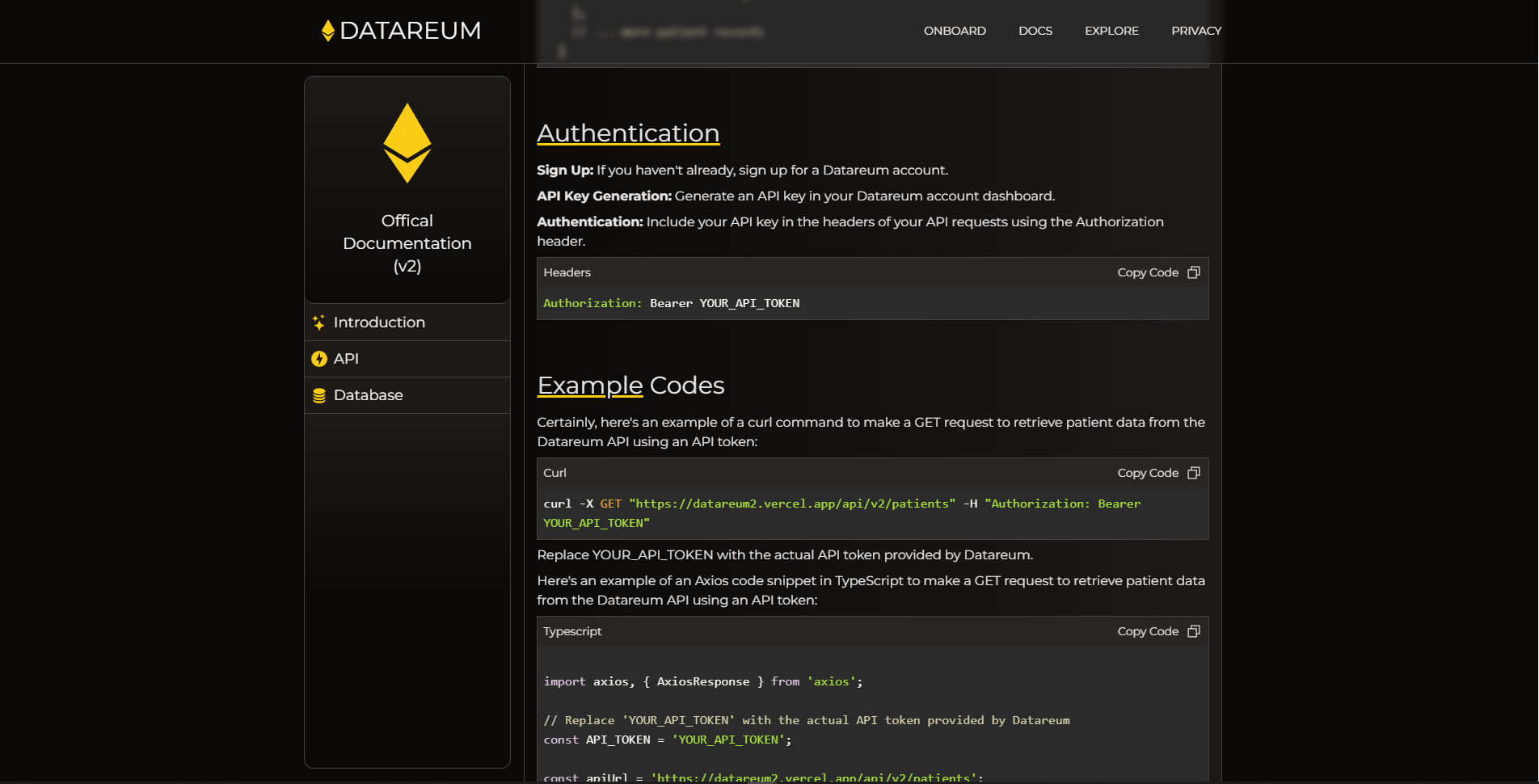Viewport: 1539px width, 784px height.
Task: Click the Authorization: Bearer YOUR_API_TOKEN line
Action: pos(672,303)
